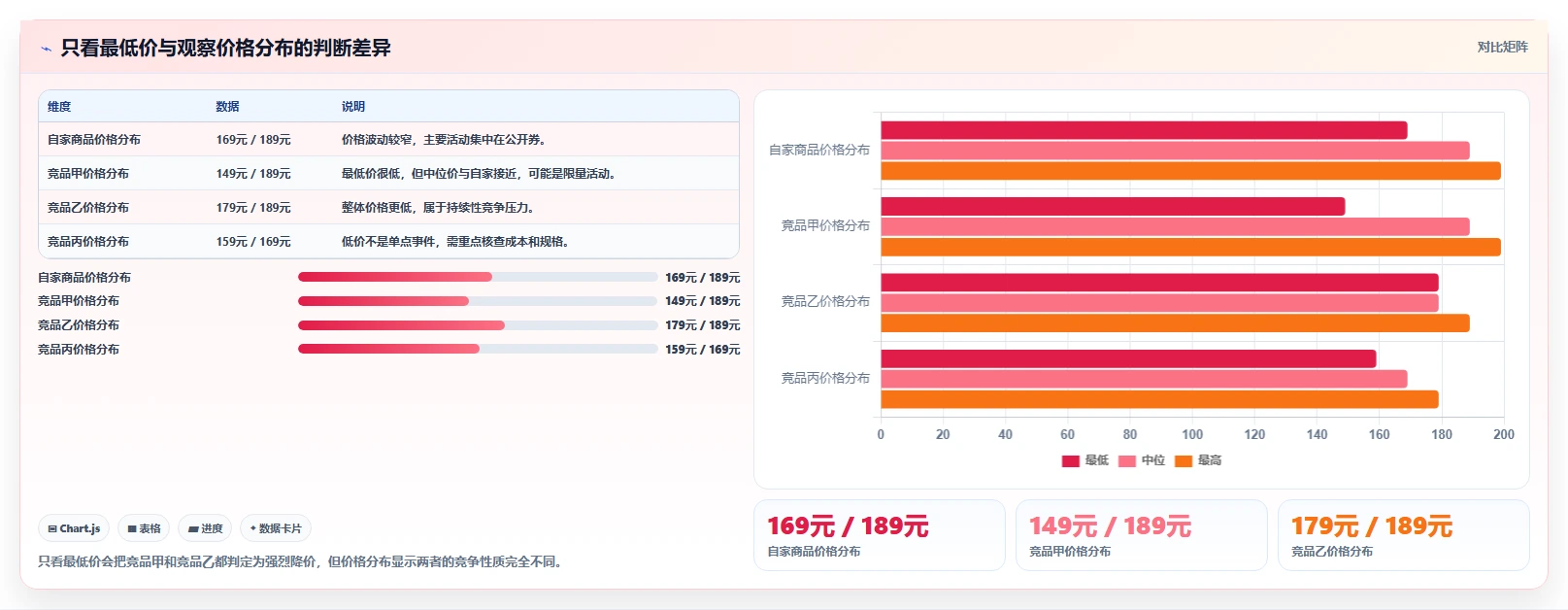Viewport: 1568px width, 610px height.
Task: Click the summary sentence 只看最低价会把竞品甲
Action: pyautogui.click(x=302, y=561)
